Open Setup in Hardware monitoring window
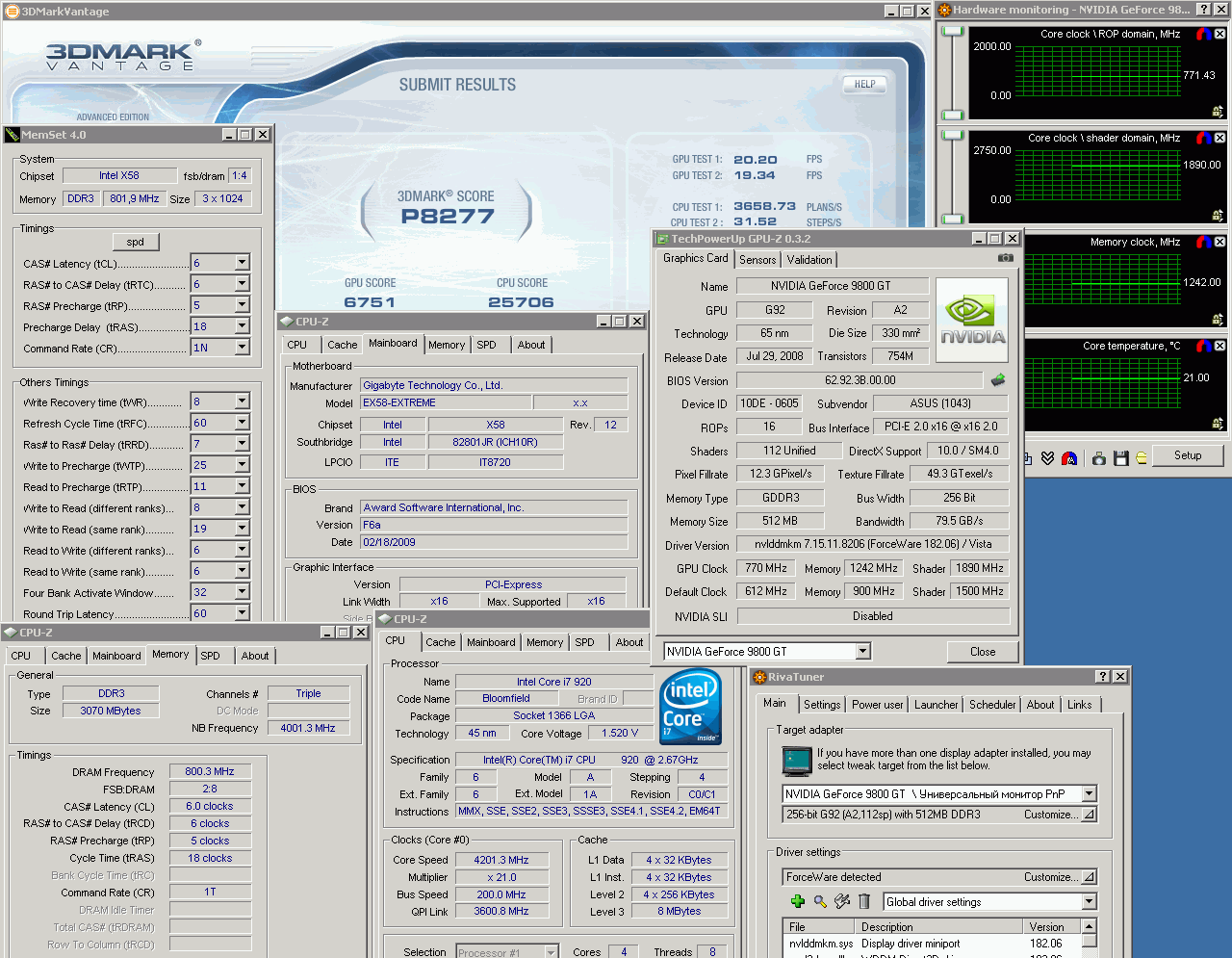This screenshot has height=958, width=1232. (x=1188, y=455)
